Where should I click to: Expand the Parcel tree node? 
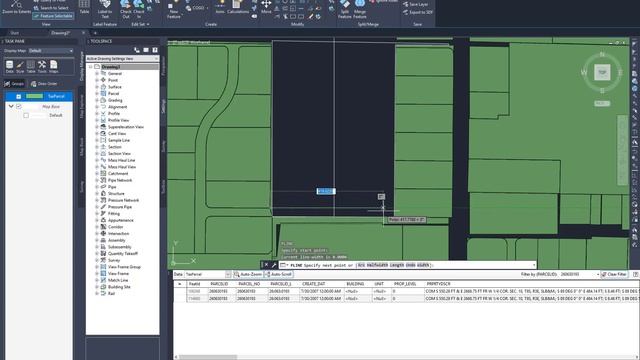click(97, 93)
